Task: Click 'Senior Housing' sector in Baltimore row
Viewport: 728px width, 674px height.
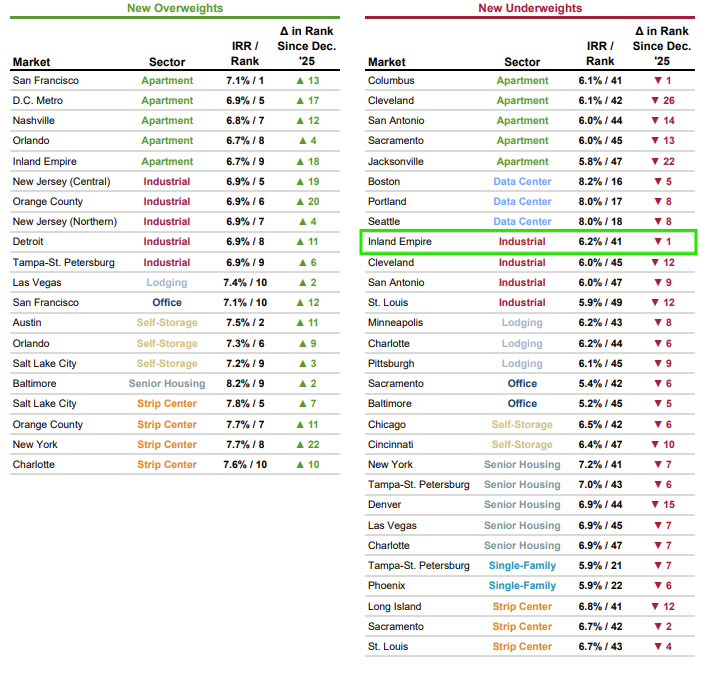Action: pos(167,383)
